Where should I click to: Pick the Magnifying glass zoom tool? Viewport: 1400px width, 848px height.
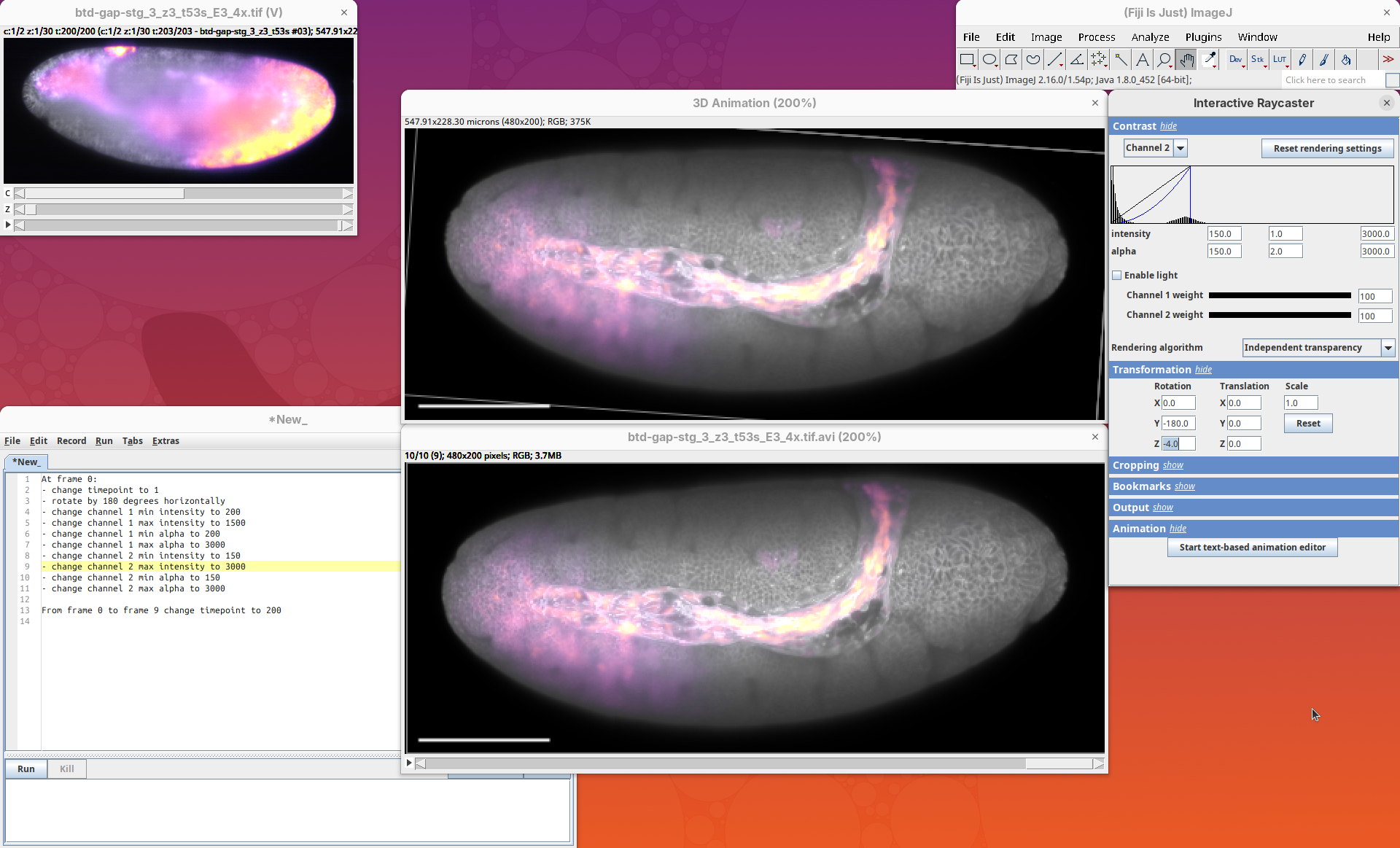[x=1164, y=60]
